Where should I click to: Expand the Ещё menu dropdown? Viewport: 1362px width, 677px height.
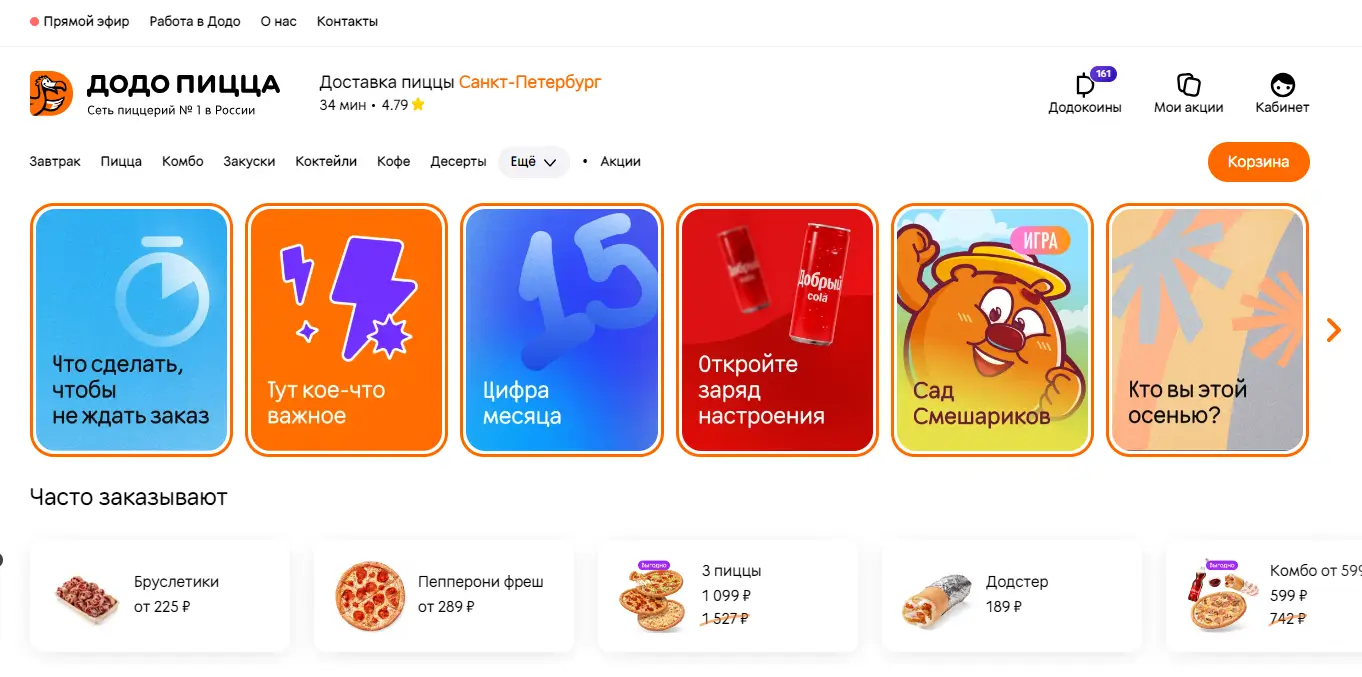click(x=534, y=162)
